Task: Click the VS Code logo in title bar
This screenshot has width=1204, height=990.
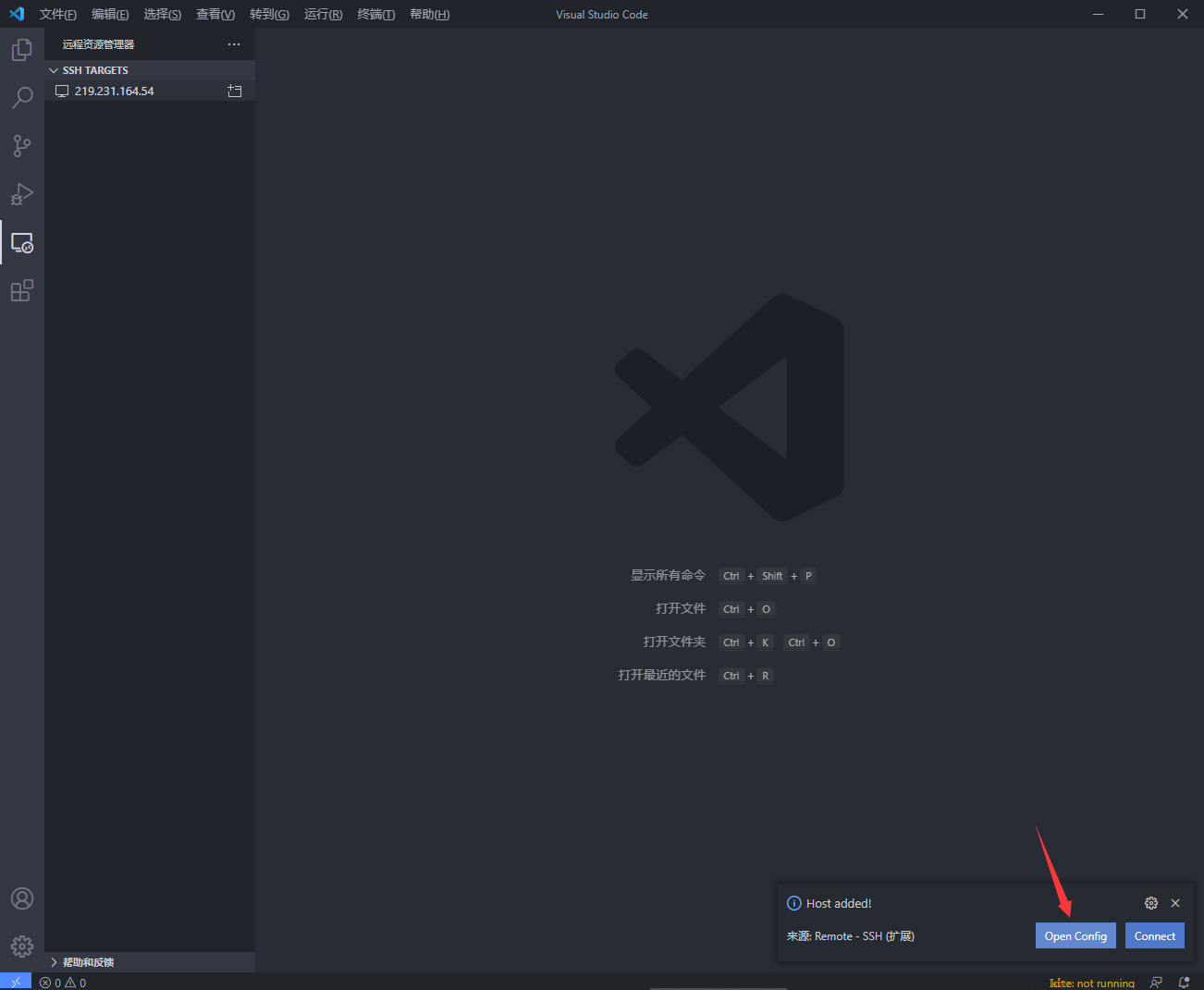Action: (17, 14)
